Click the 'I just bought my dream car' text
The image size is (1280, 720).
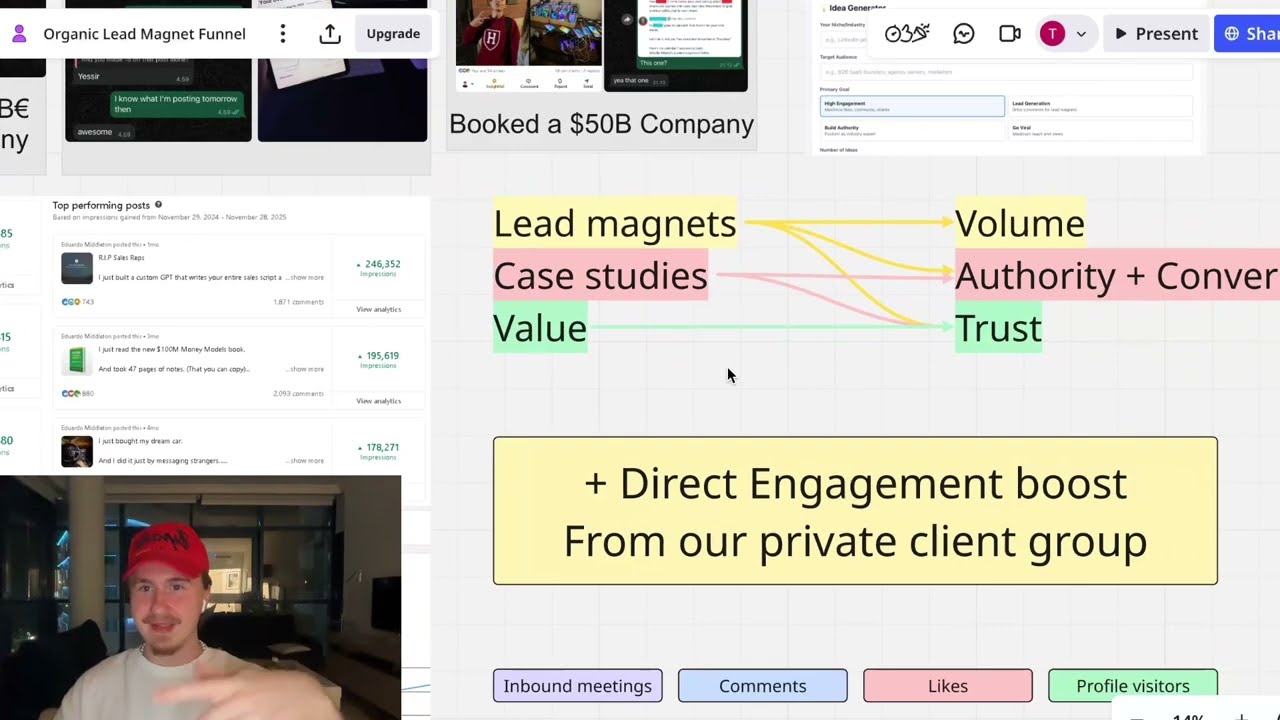(x=140, y=441)
